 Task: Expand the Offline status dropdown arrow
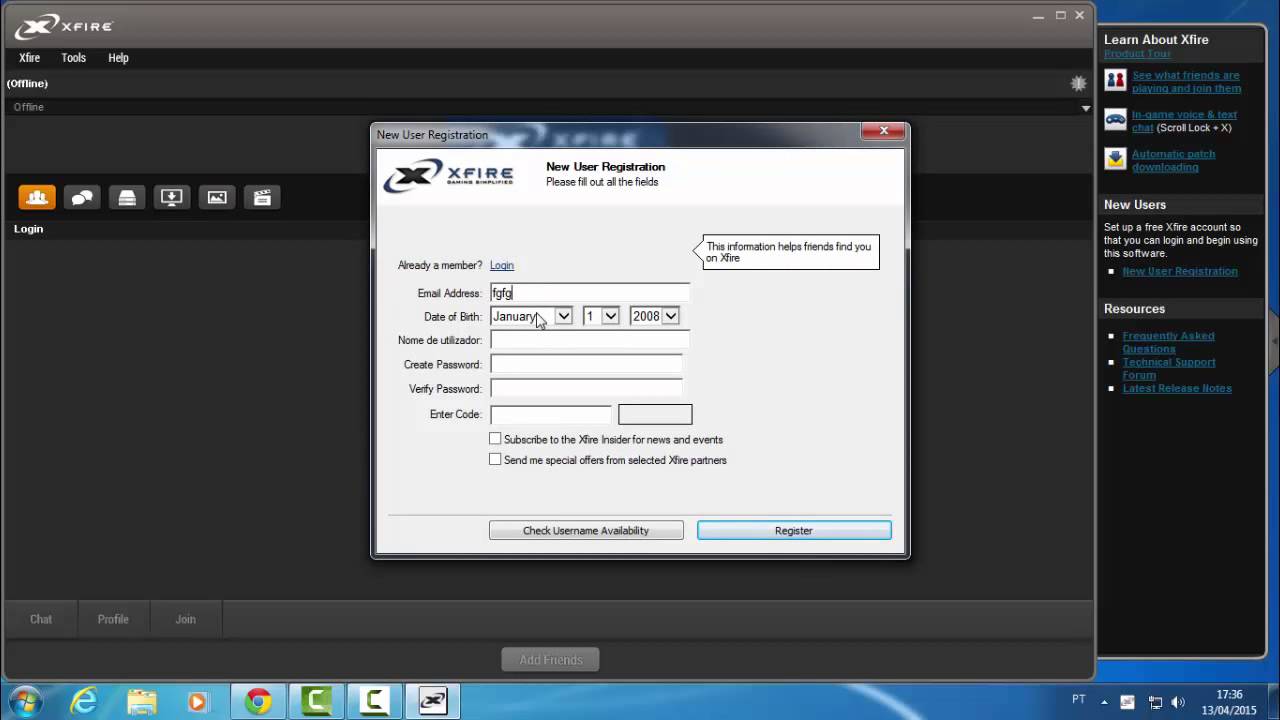click(x=1086, y=108)
